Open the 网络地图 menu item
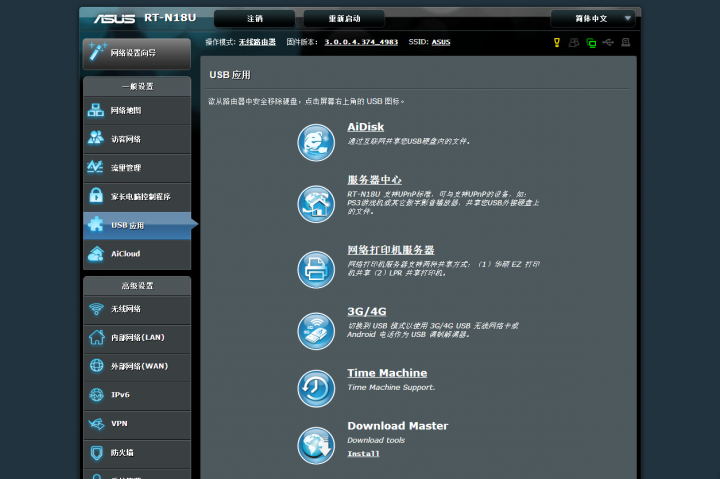Image resolution: width=720 pixels, height=479 pixels. click(137, 111)
